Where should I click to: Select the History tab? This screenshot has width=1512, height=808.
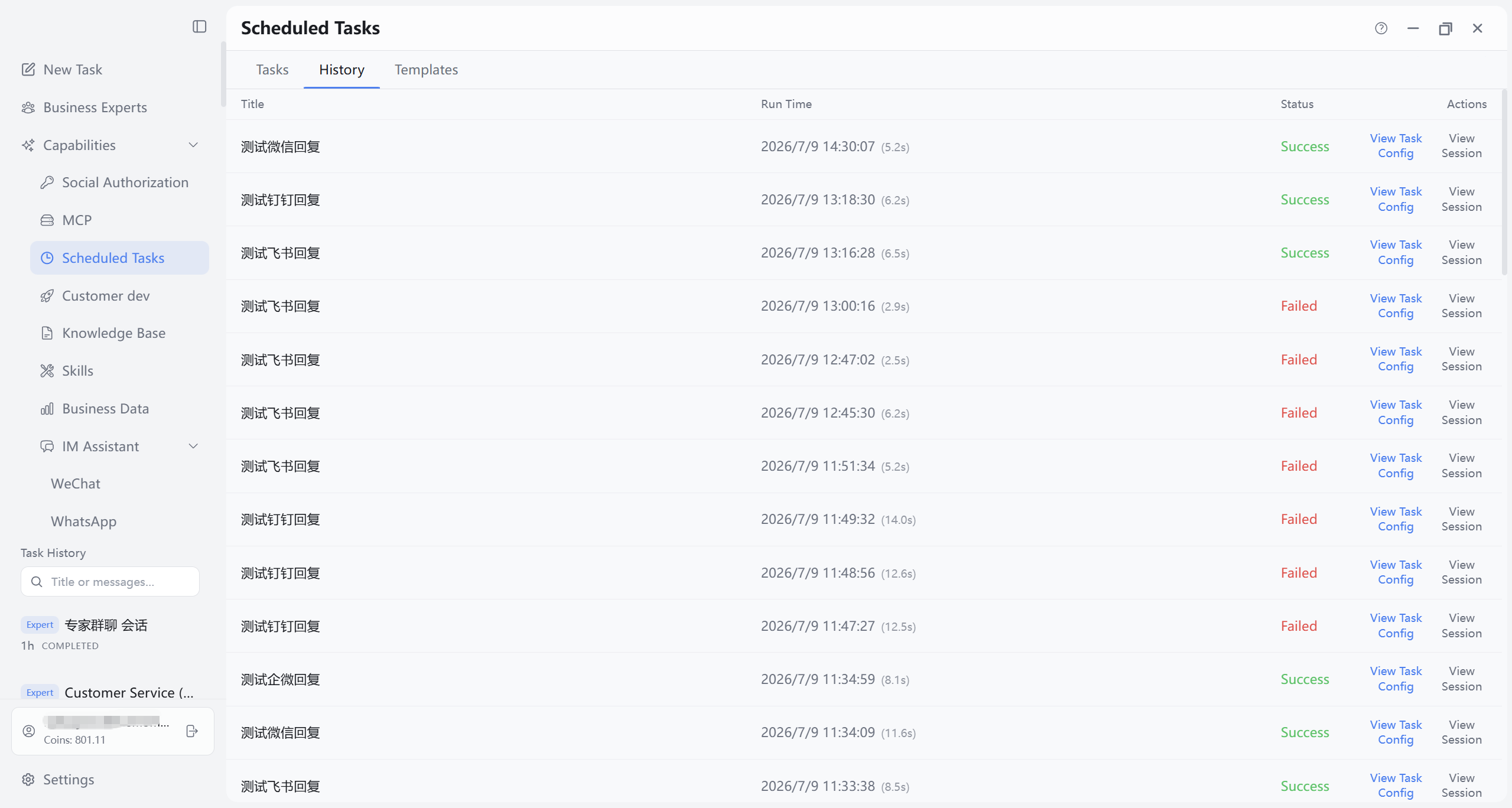[342, 70]
